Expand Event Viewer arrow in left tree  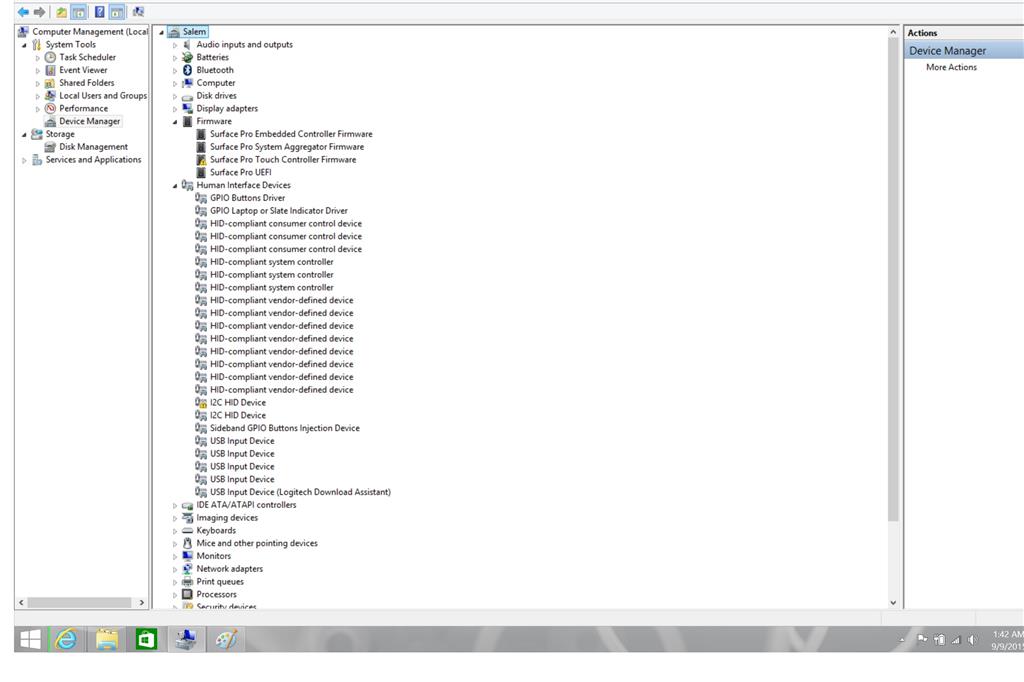pos(38,71)
